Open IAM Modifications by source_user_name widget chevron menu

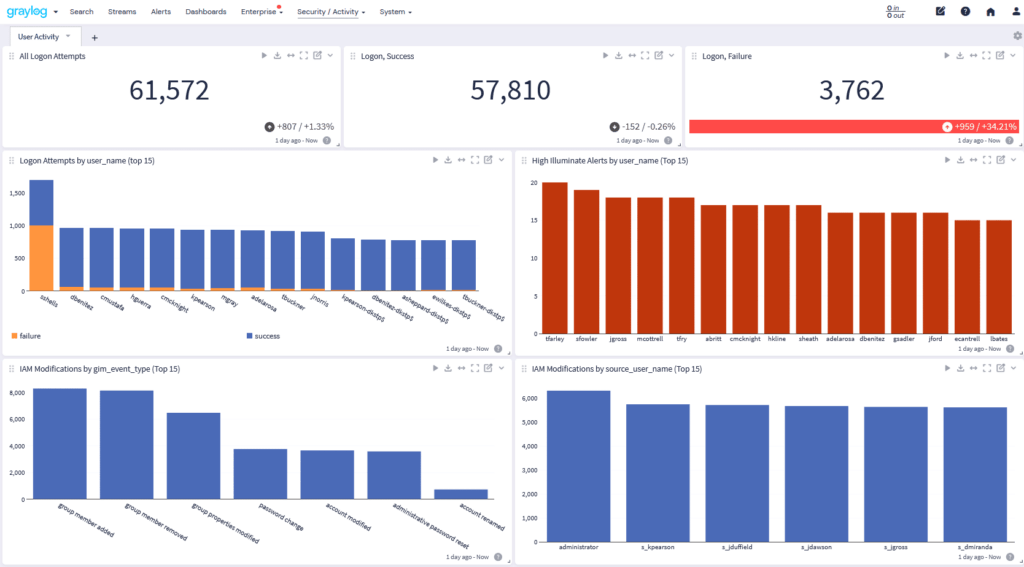click(x=1012, y=369)
